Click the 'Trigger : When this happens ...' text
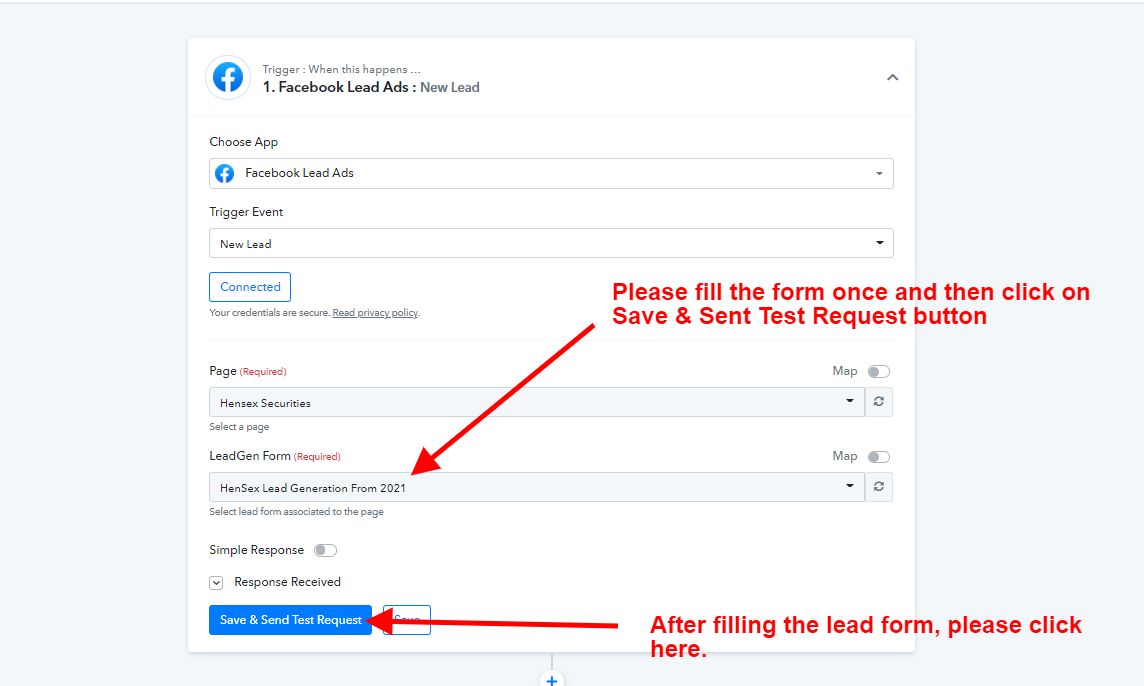Viewport: 1144px width, 686px height. 341,69
